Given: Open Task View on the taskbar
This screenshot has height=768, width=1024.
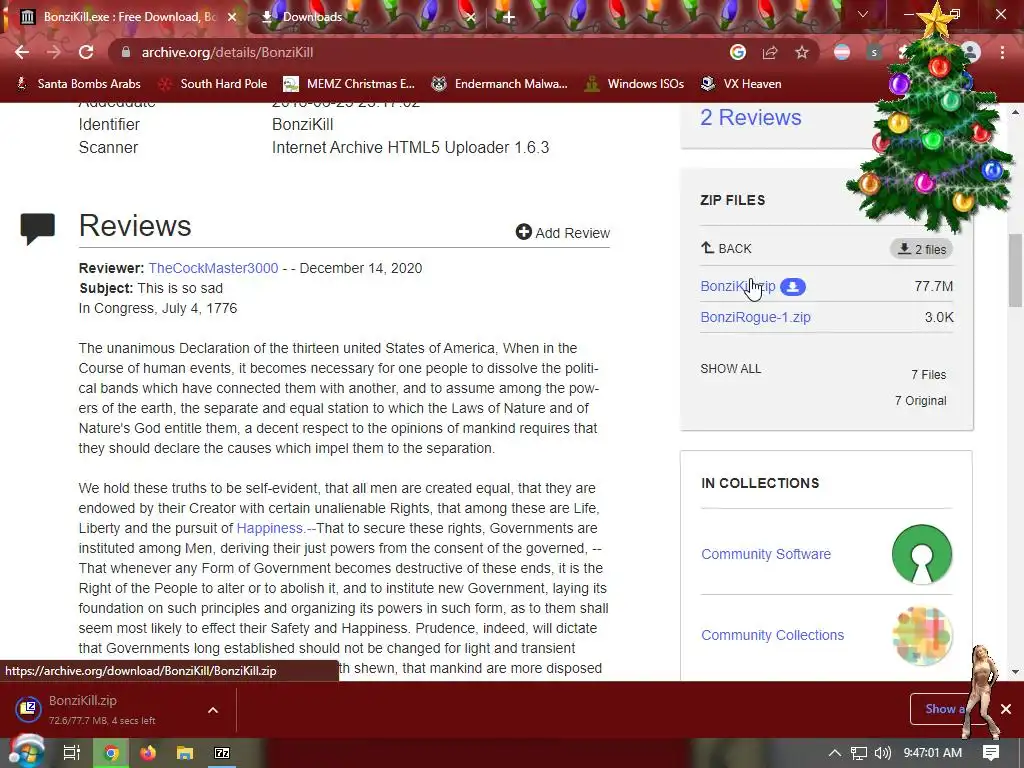Looking at the screenshot, I should pyautogui.click(x=72, y=753).
